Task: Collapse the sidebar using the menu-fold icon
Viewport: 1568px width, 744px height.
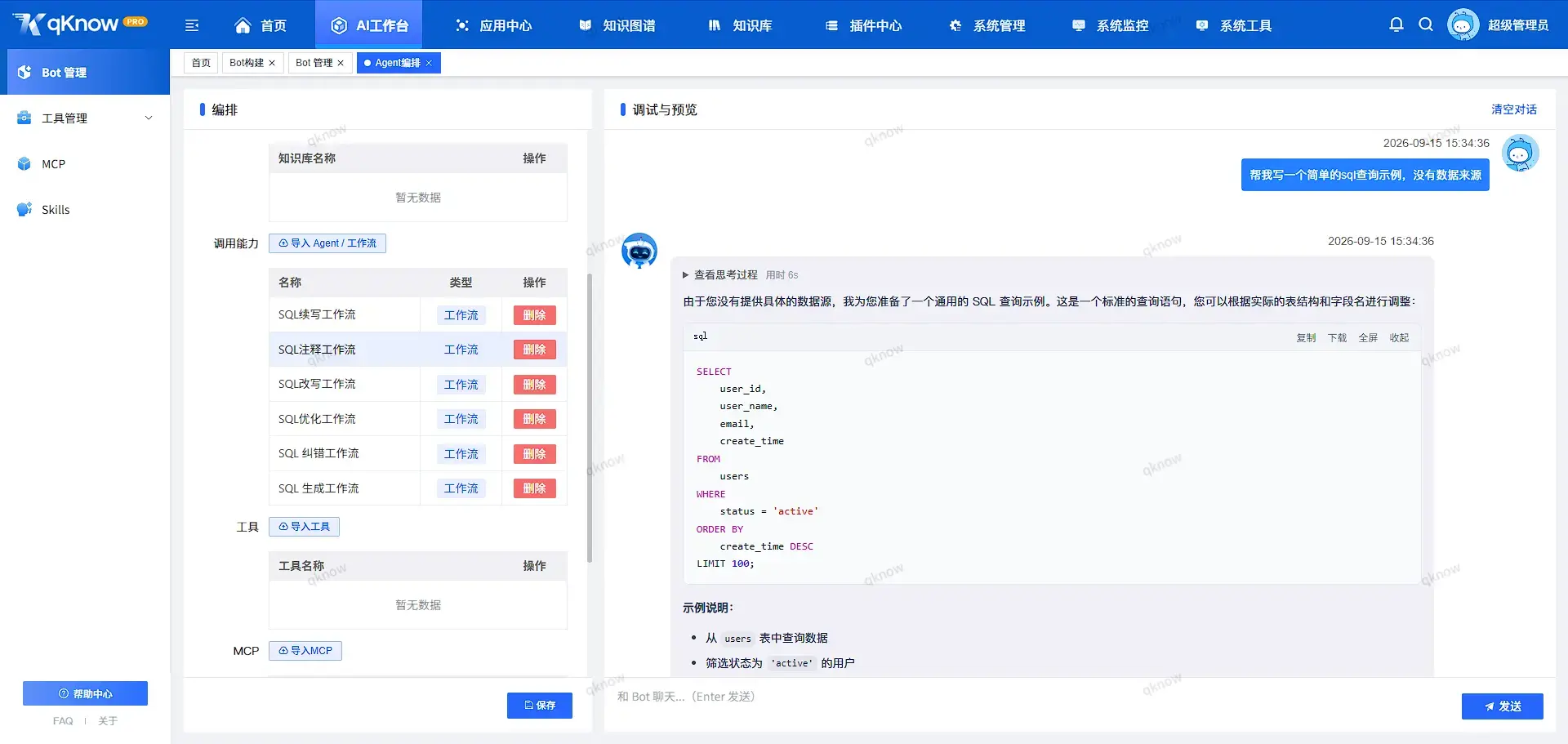Action: [192, 25]
